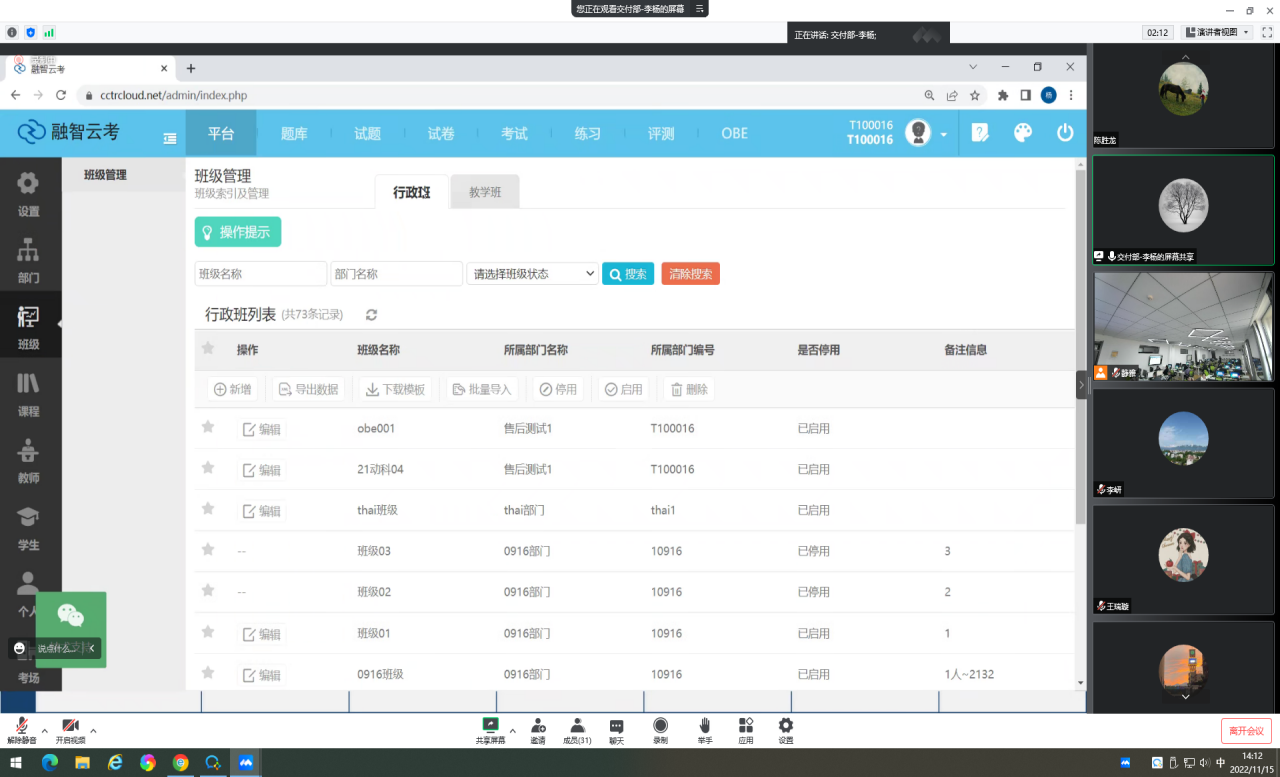Click the orange 清除搜索 button

[690, 274]
